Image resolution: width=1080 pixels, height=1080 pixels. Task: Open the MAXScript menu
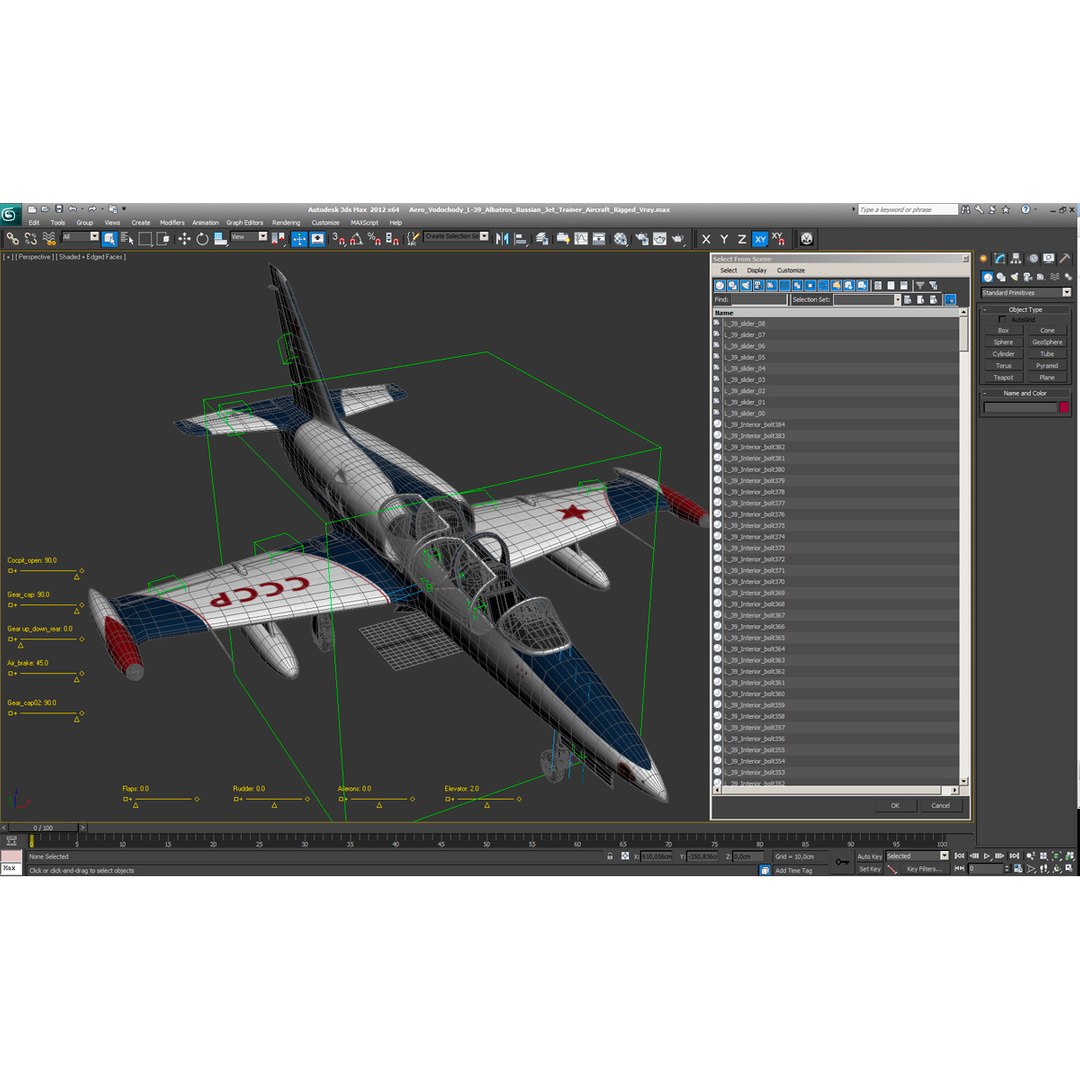(x=364, y=222)
